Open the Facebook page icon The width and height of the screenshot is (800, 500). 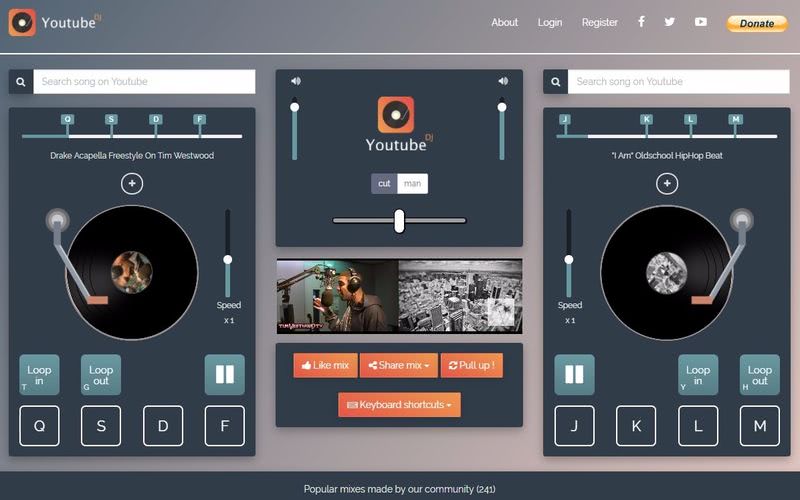click(x=641, y=21)
